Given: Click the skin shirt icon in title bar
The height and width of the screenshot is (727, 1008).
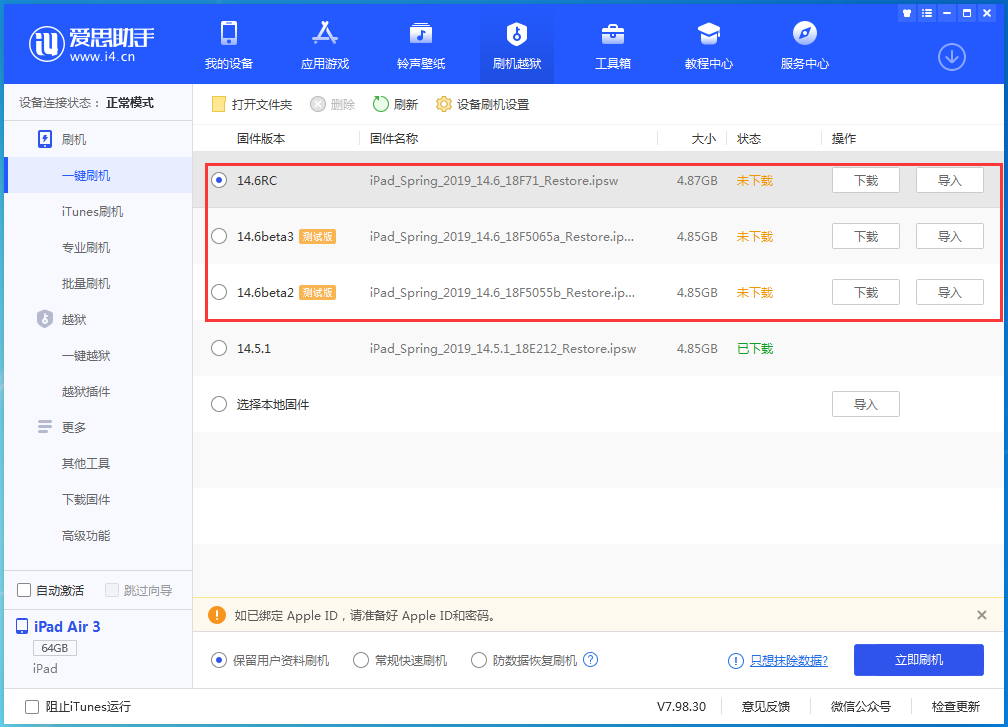Looking at the screenshot, I should [907, 13].
